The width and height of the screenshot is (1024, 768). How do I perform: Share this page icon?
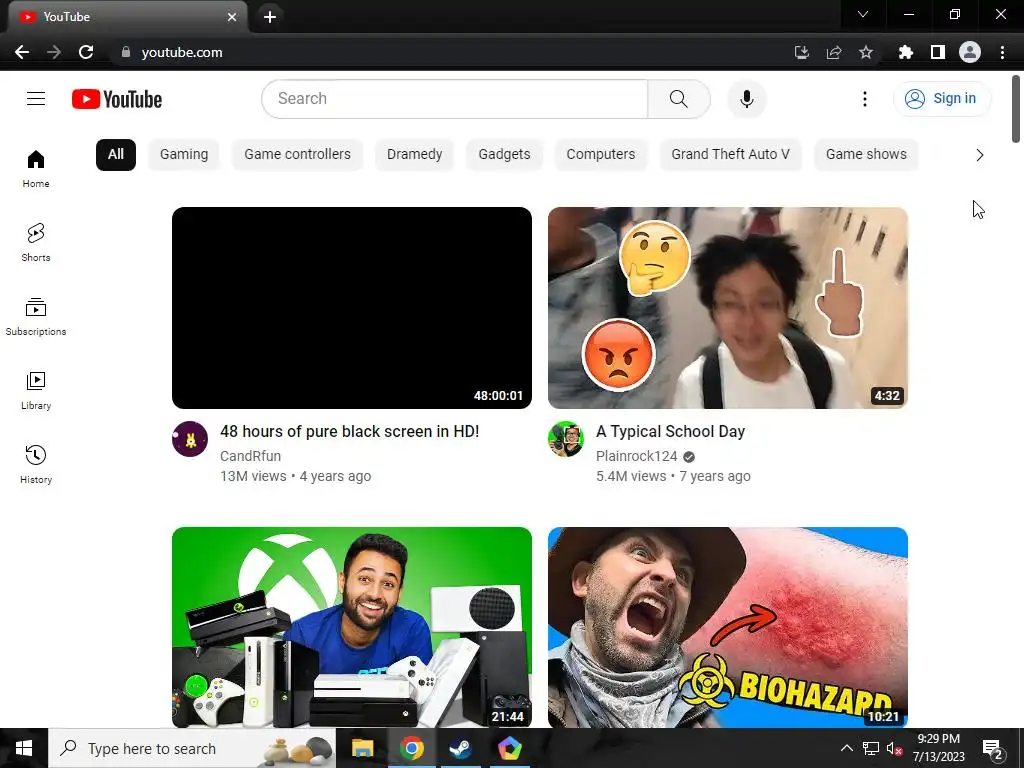click(x=834, y=52)
